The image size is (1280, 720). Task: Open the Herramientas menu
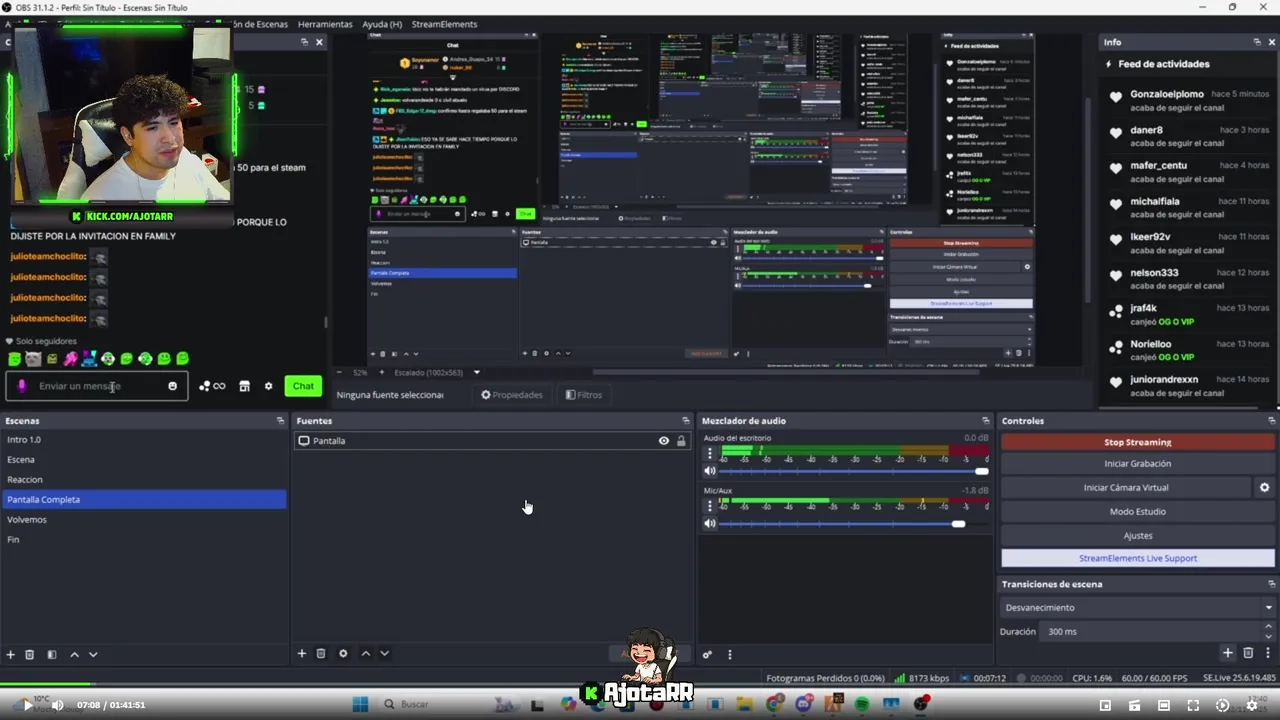[325, 24]
